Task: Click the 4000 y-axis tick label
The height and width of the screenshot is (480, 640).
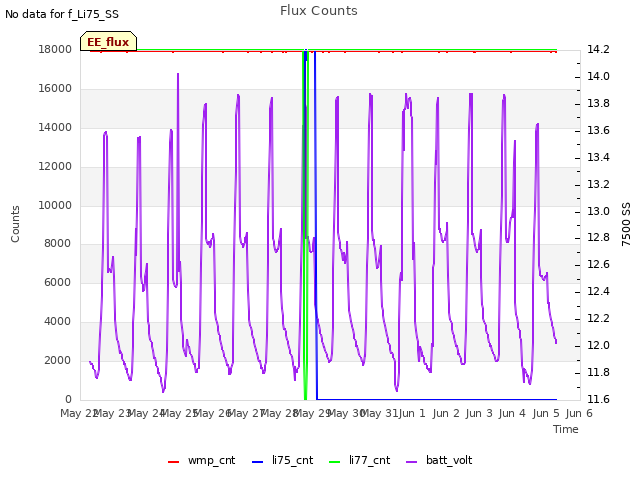Action: pos(58,322)
